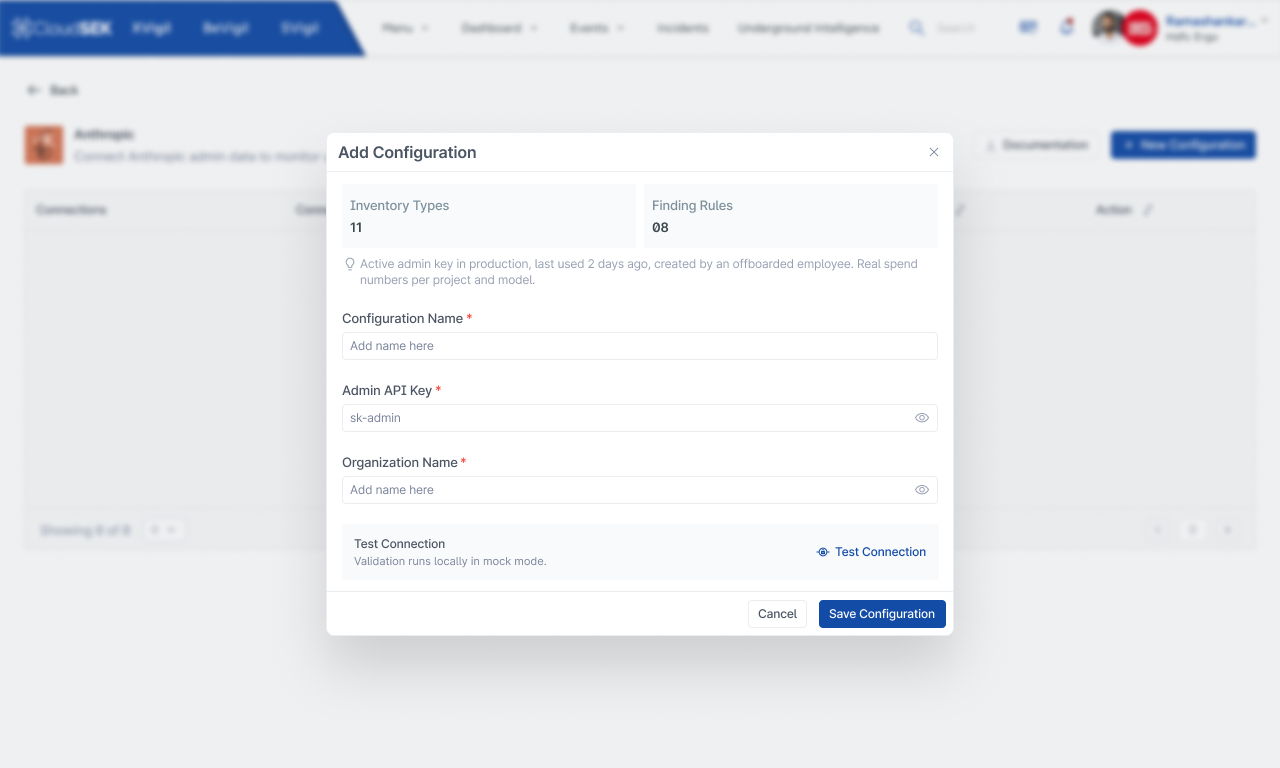Switch to the BeVigil tab
Viewport: 1280px width, 768px height.
coord(225,28)
